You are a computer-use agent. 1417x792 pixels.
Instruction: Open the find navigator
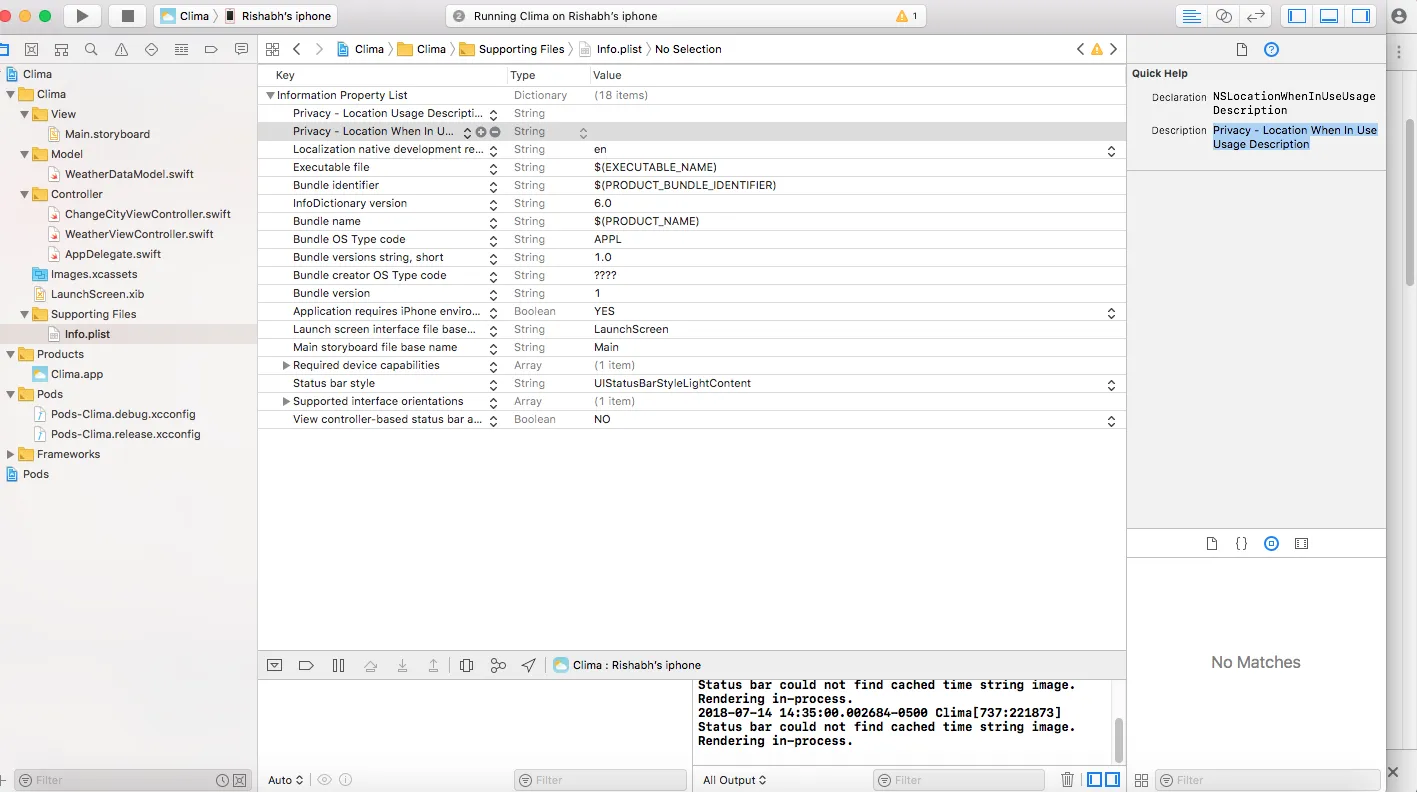pyautogui.click(x=91, y=49)
